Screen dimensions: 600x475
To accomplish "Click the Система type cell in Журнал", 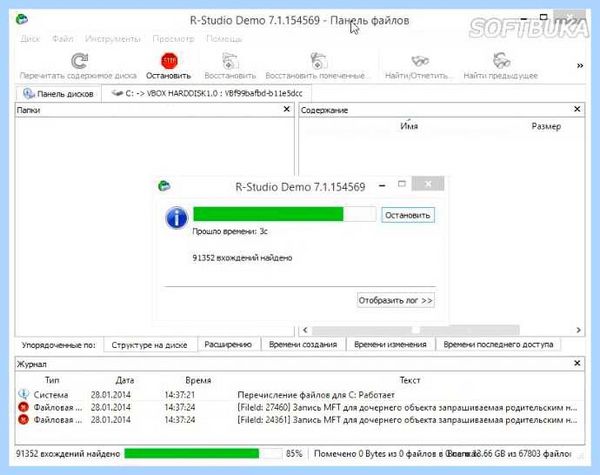I will [51, 395].
